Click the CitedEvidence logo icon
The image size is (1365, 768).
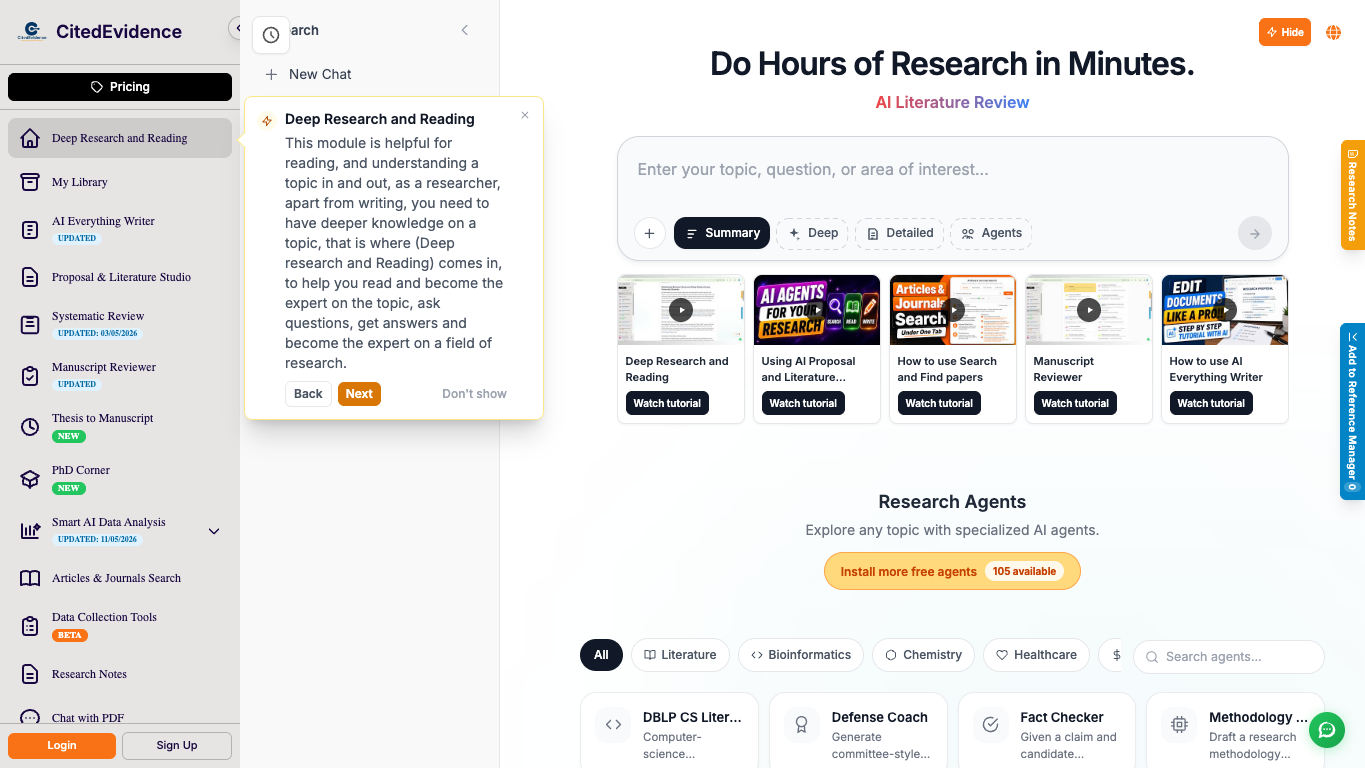click(x=31, y=31)
